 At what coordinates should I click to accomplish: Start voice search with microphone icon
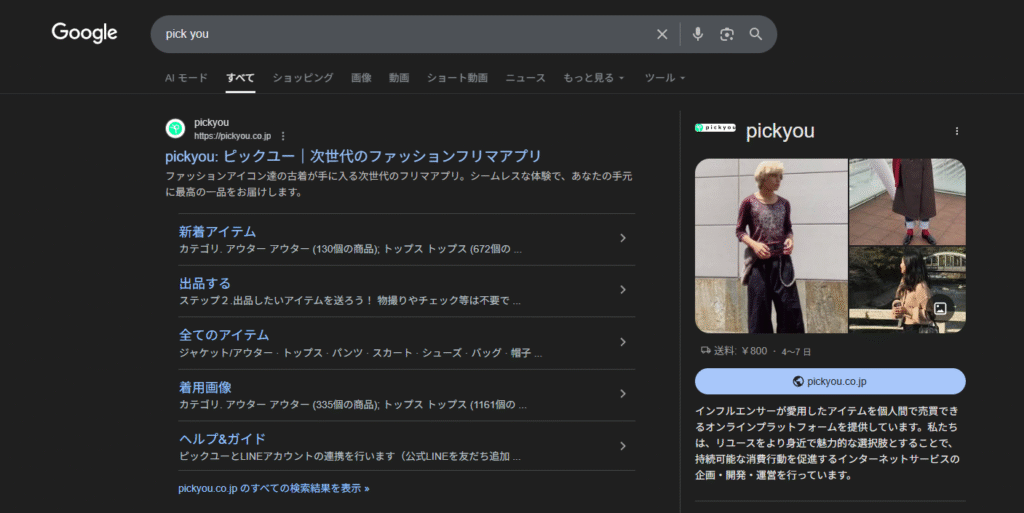click(698, 34)
